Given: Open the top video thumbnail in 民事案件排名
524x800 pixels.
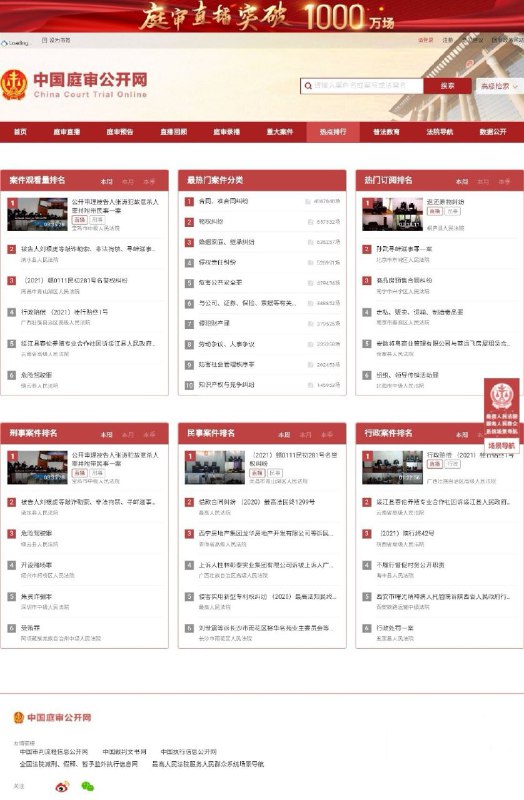Looking at the screenshot, I should [215, 467].
